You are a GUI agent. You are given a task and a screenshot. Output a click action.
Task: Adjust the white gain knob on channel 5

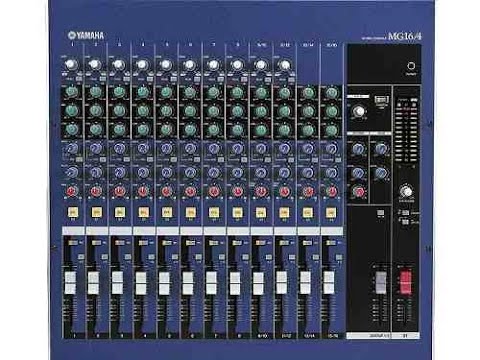[x=166, y=64]
